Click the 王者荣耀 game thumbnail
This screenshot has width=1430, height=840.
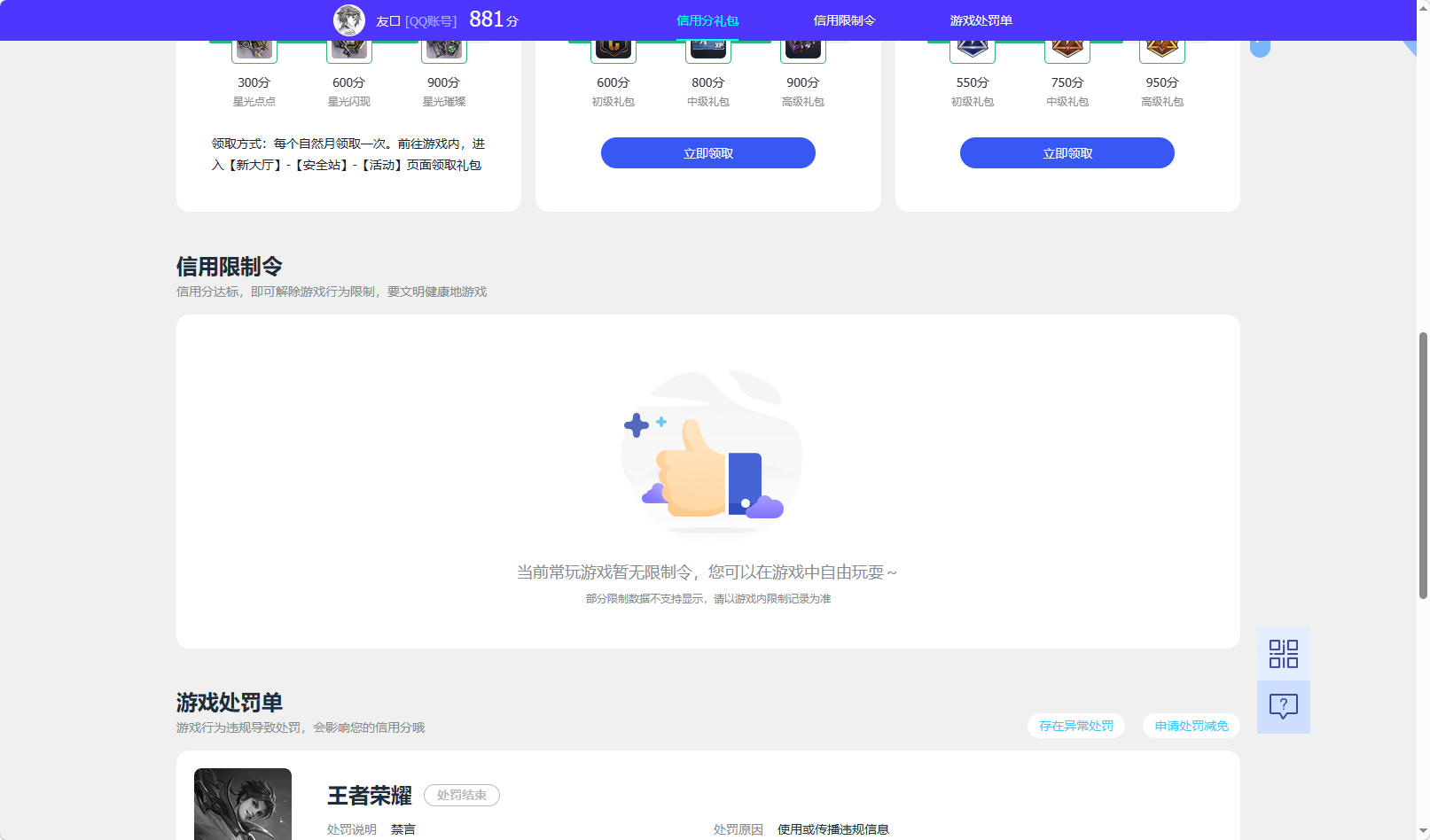[242, 802]
